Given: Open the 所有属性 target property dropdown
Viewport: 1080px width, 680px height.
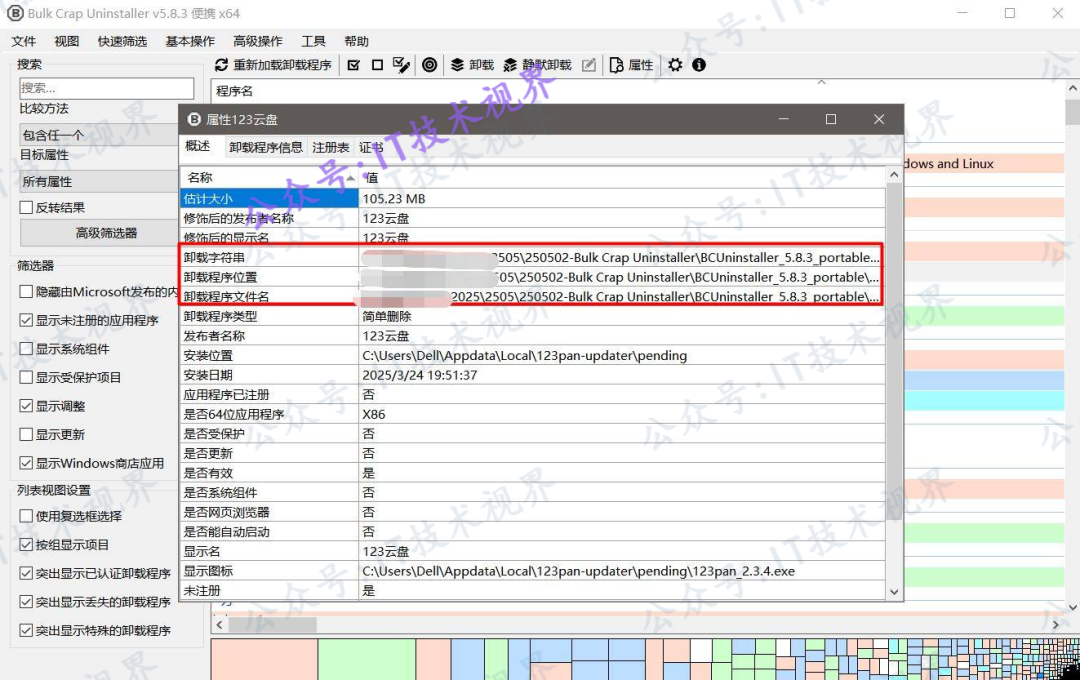Looking at the screenshot, I should 98,182.
